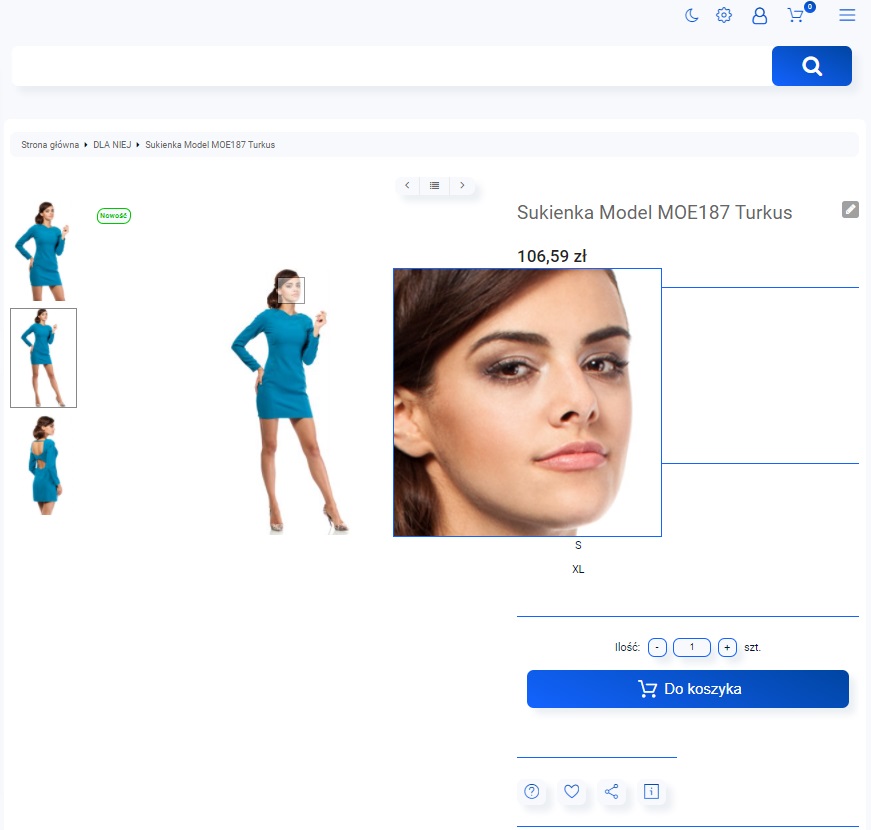Click the share icon
The height and width of the screenshot is (830, 871).
click(x=612, y=791)
